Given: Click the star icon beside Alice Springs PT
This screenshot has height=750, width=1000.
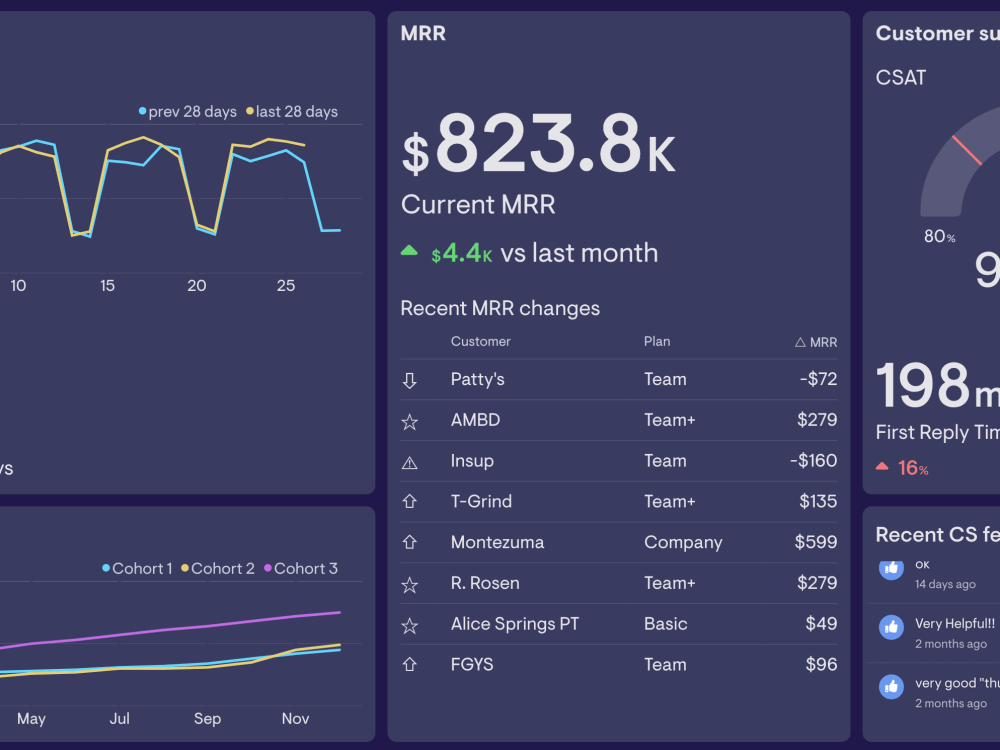Looking at the screenshot, I should click(x=410, y=624).
